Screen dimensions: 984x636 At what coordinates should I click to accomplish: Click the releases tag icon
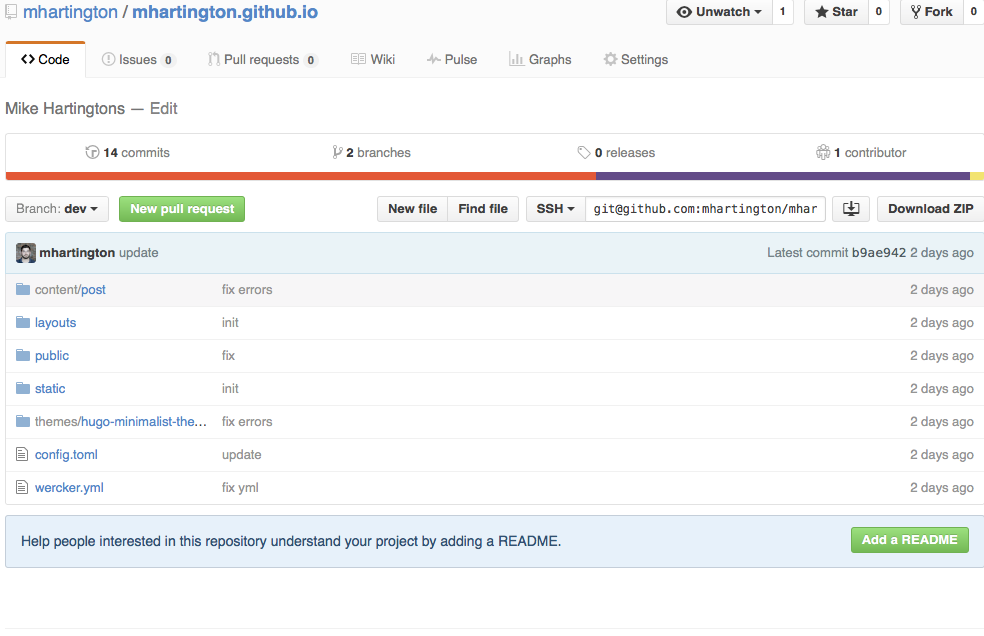click(x=584, y=153)
